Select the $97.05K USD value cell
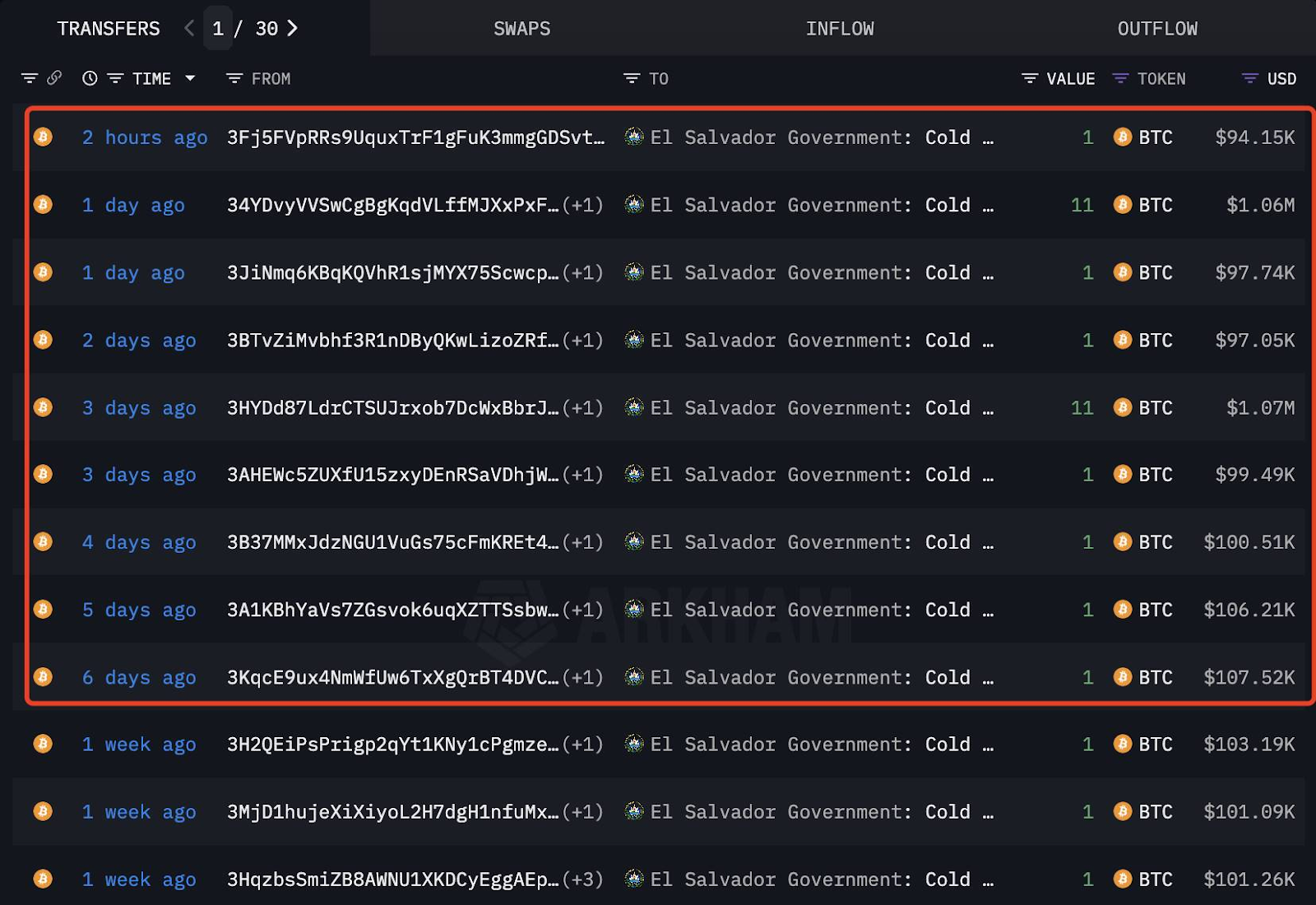Viewport: 1316px width, 905px height. 1255,340
